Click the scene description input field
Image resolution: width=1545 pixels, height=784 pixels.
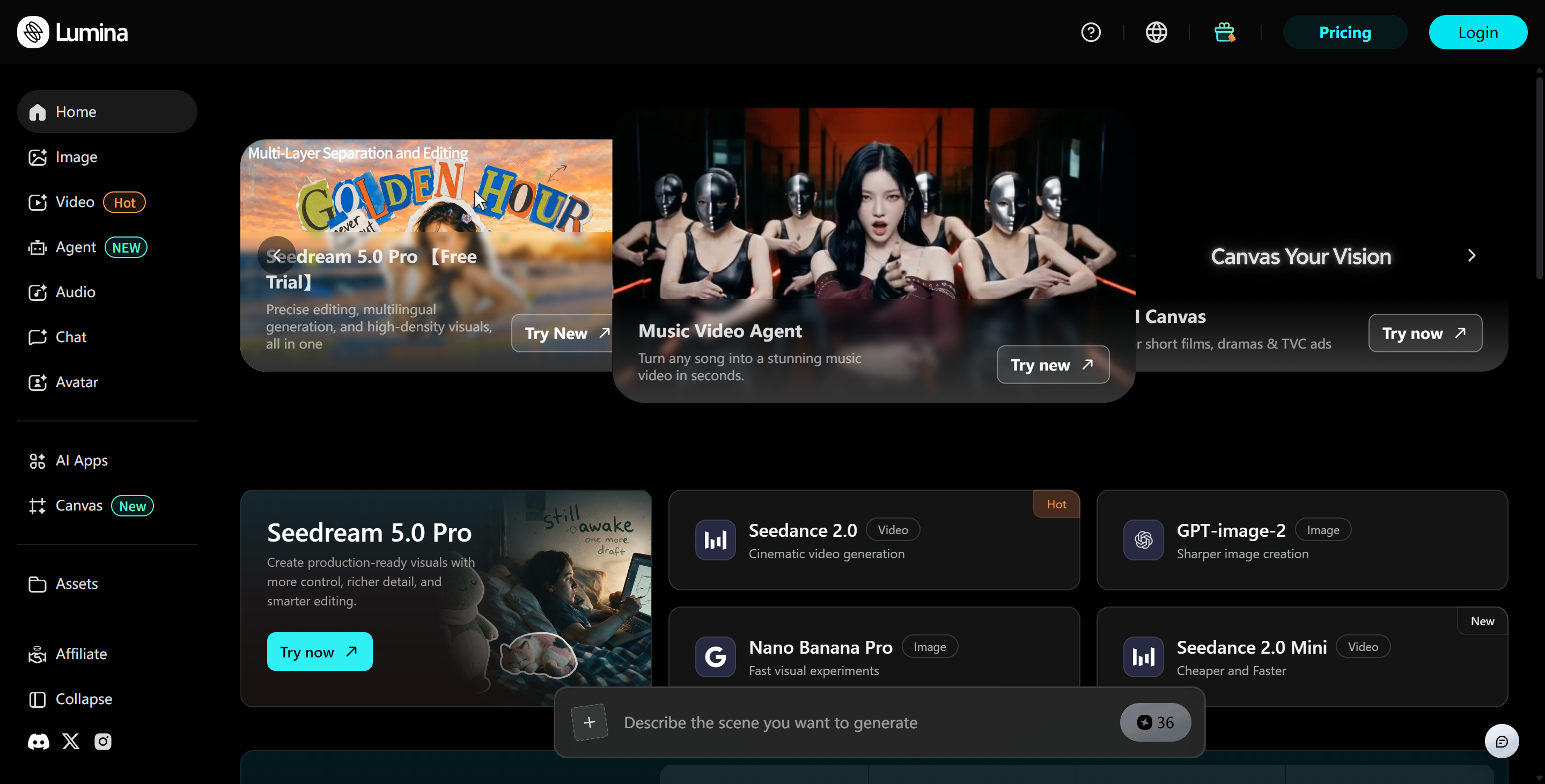(864, 723)
